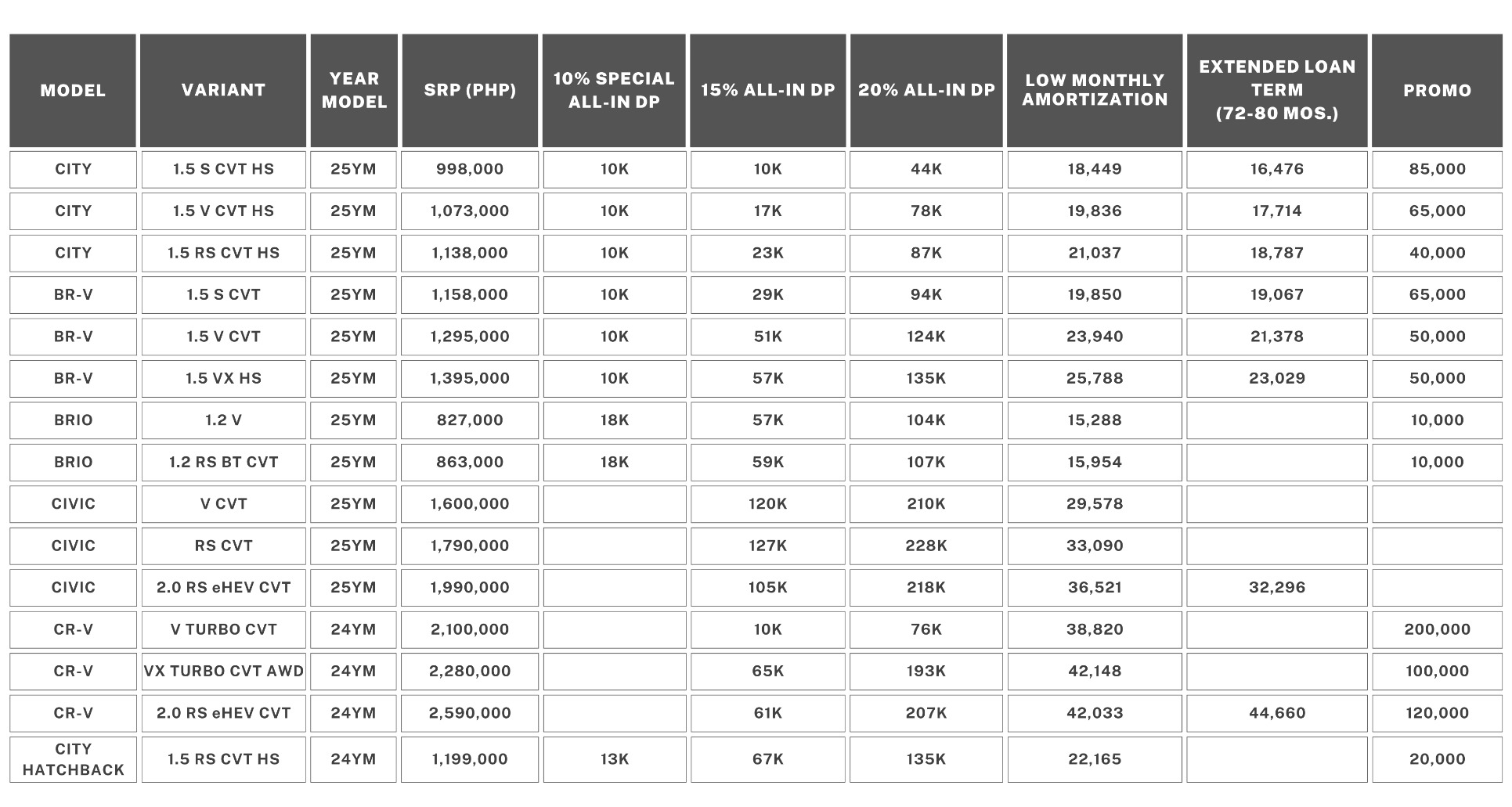Select the LOW MONTHLY AMORTIZATION header

pyautogui.click(x=1094, y=91)
